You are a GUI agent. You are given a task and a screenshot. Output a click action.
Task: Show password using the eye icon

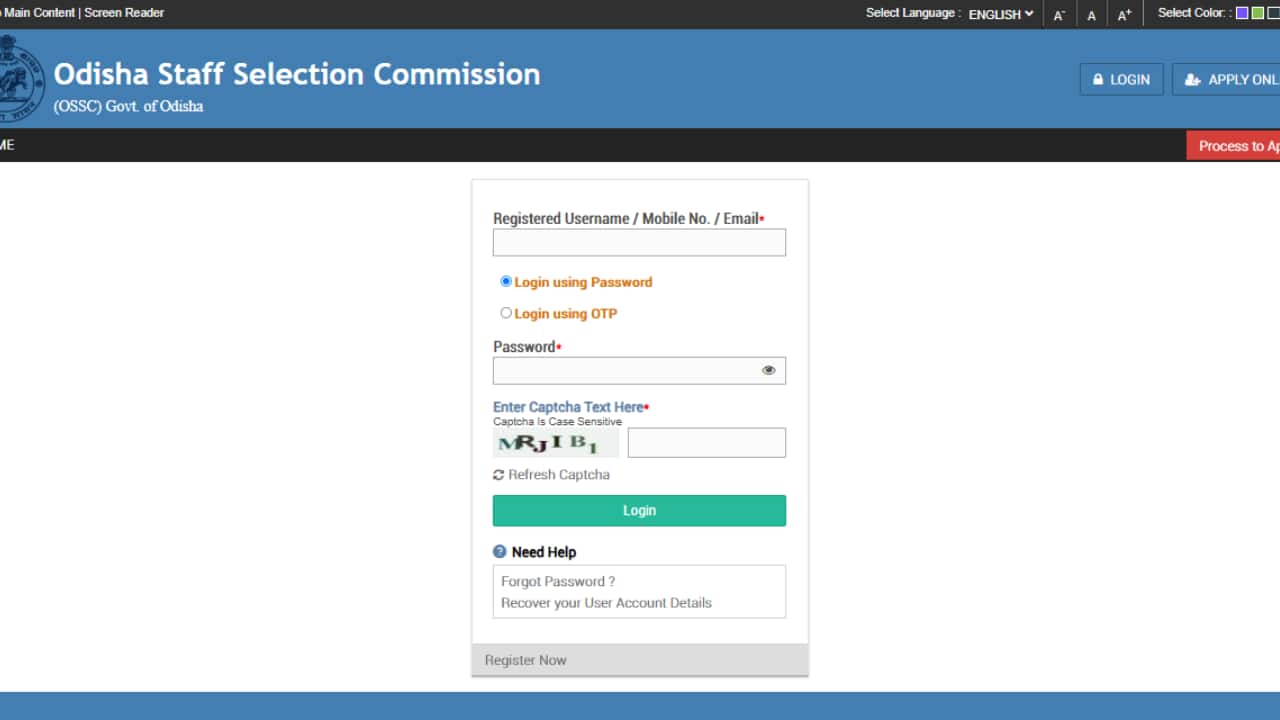pyautogui.click(x=769, y=370)
